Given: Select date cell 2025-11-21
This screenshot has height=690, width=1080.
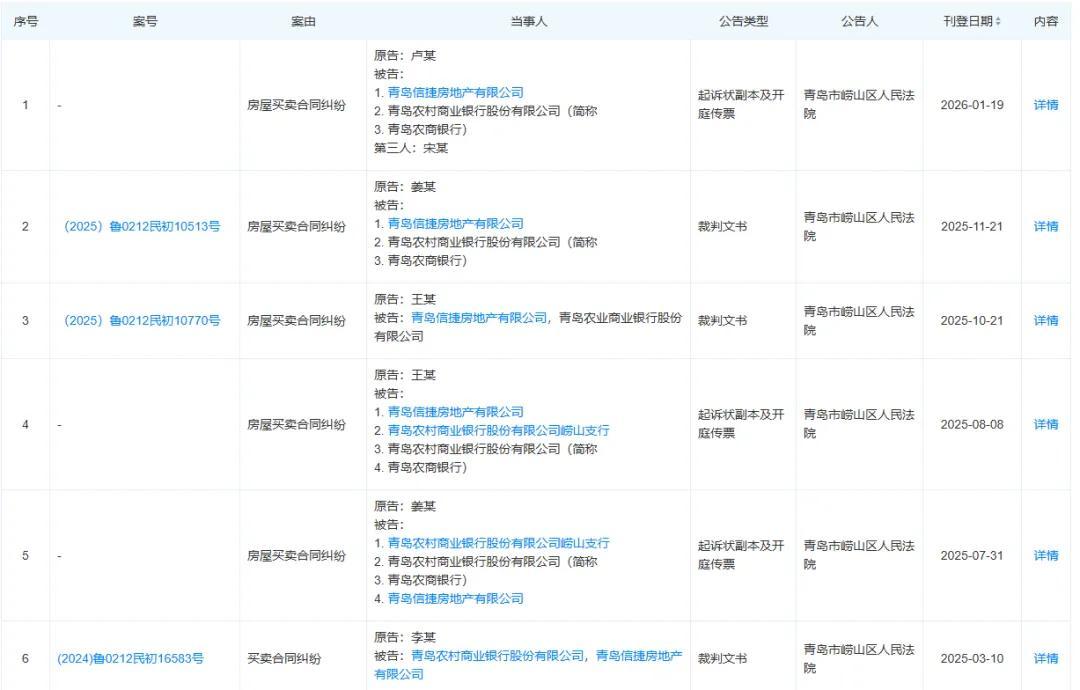Looking at the screenshot, I should tap(972, 226).
